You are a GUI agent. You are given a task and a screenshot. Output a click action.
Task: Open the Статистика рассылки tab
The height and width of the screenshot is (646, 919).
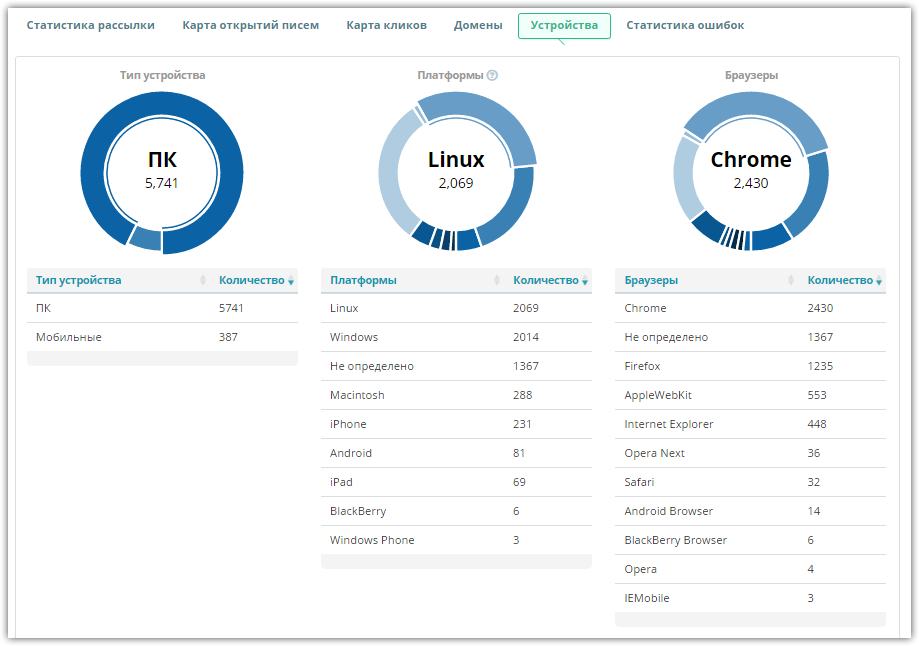click(x=91, y=25)
